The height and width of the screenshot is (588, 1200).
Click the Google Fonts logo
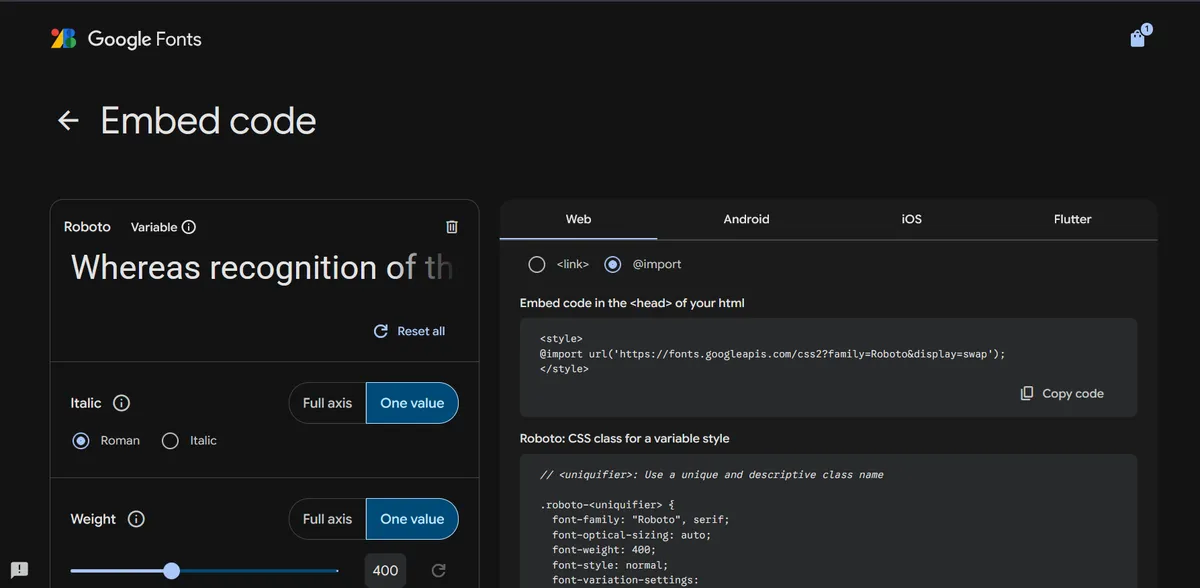pos(126,39)
